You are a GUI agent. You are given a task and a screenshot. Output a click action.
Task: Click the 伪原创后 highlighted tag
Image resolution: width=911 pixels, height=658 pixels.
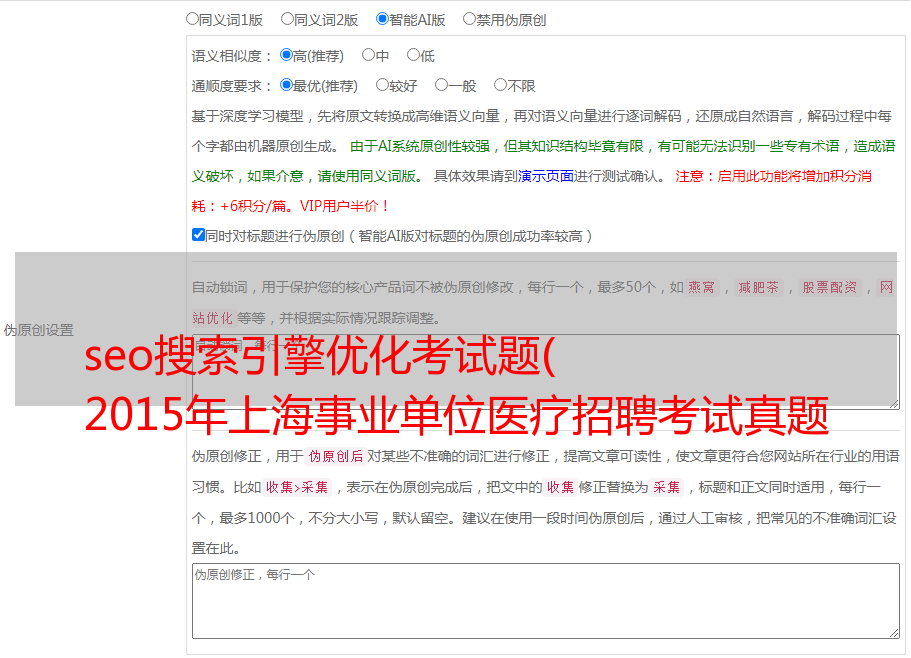[336, 456]
